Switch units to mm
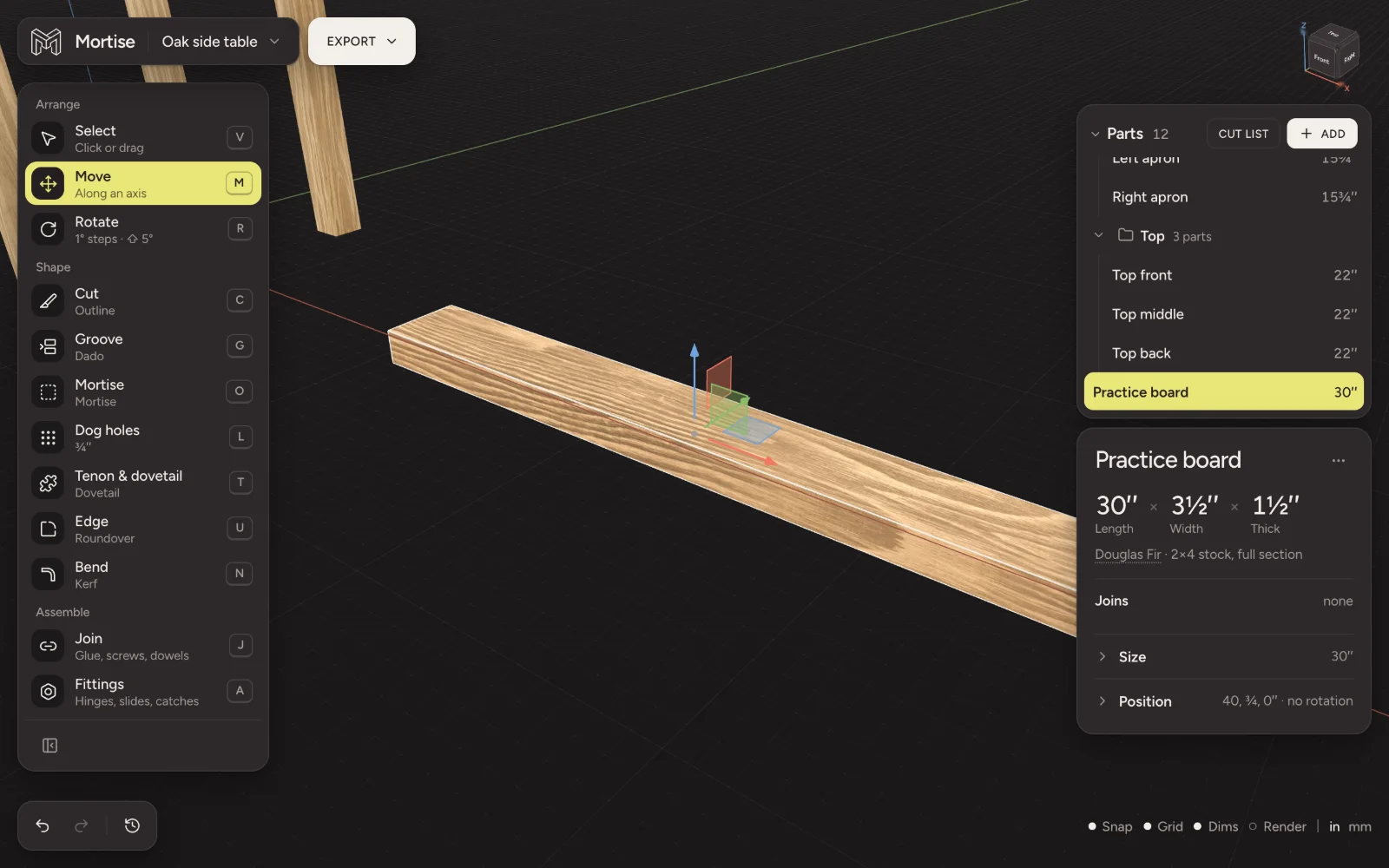Viewport: 1389px width, 868px height. (x=1359, y=826)
